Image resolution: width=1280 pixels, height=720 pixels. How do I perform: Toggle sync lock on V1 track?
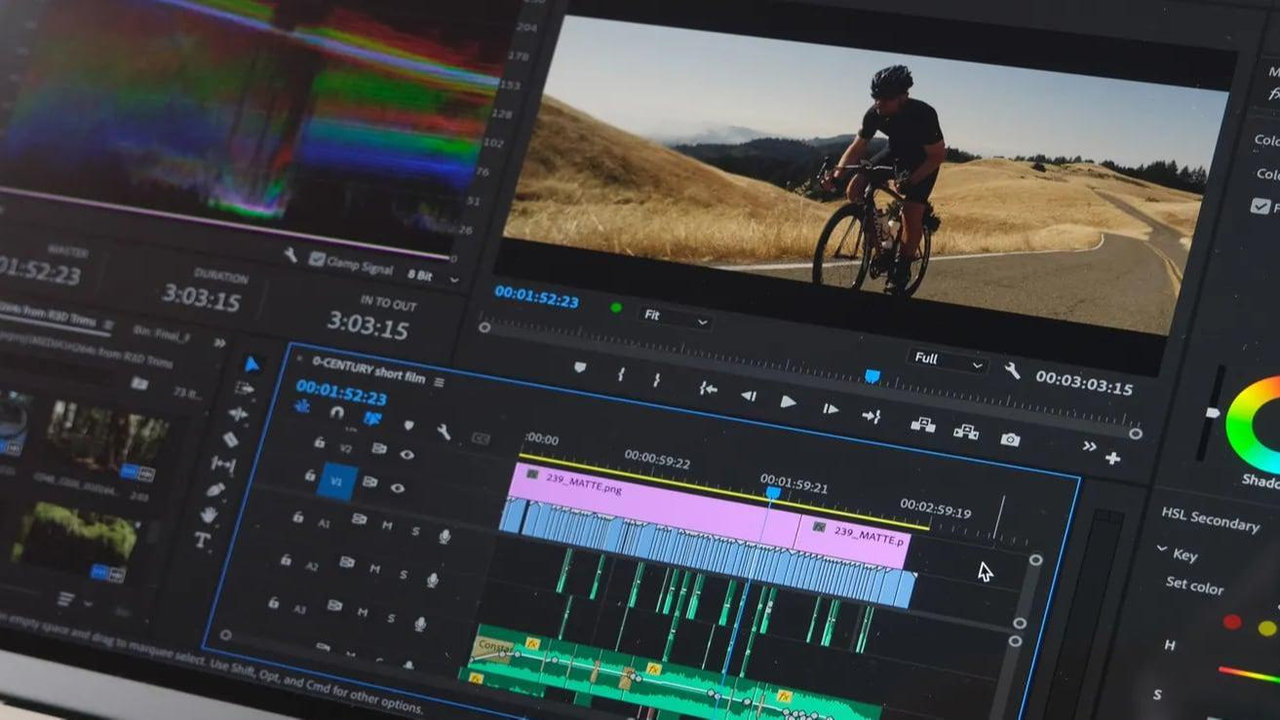coord(370,482)
